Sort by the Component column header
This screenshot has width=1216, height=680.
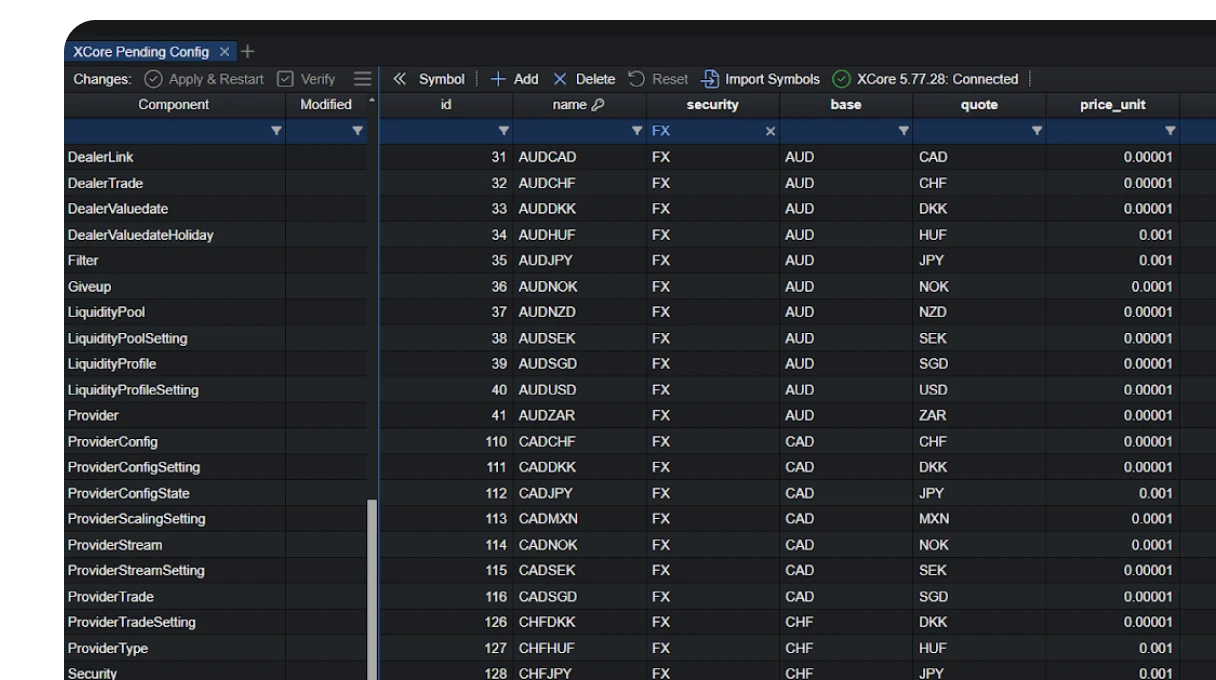(174, 105)
